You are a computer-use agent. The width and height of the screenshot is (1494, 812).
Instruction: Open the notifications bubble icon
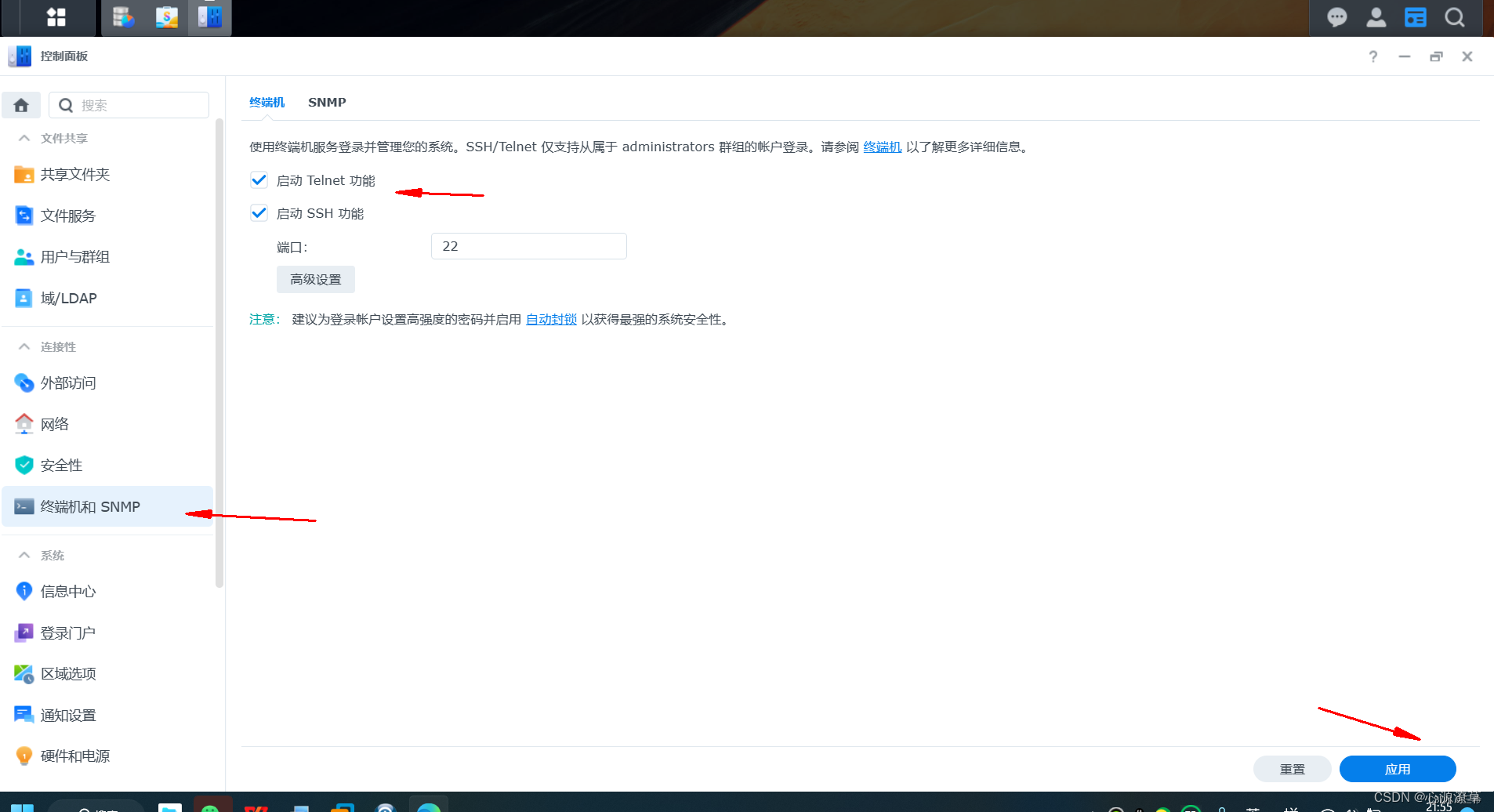[1338, 17]
